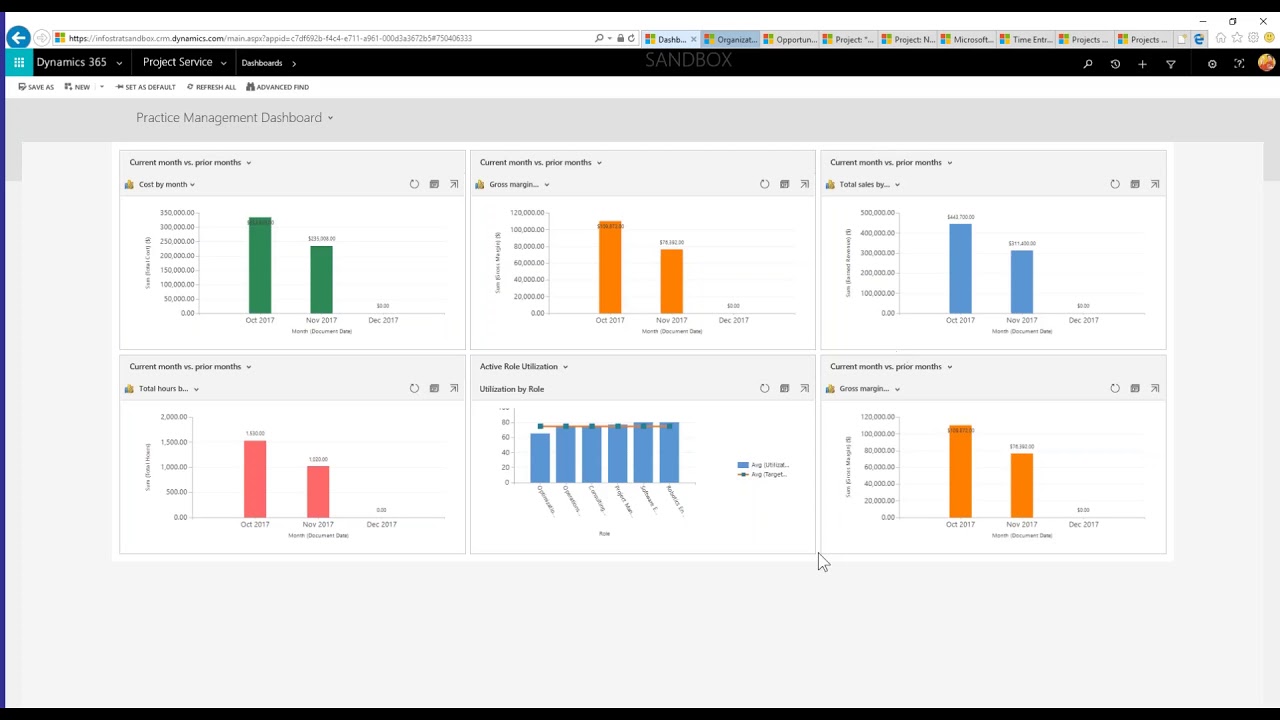The width and height of the screenshot is (1280, 720).
Task: Switch to the Organizat... browser tab
Action: [x=730, y=39]
